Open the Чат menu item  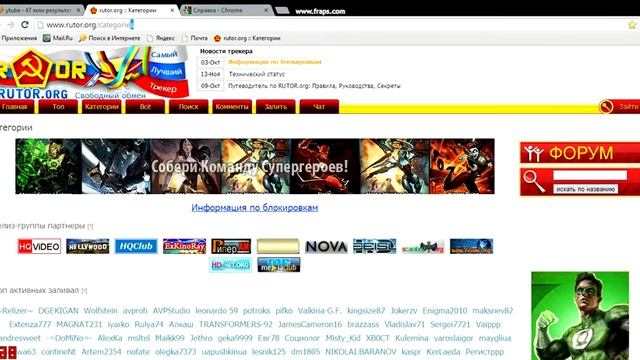(319, 107)
